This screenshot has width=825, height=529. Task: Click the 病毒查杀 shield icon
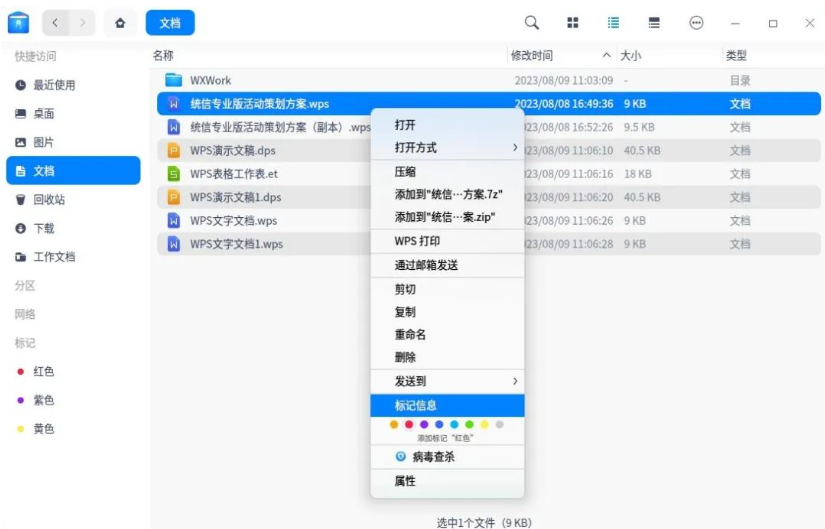400,456
